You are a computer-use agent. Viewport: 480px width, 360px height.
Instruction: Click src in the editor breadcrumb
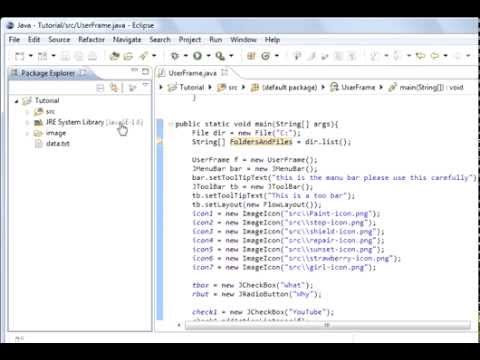click(232, 87)
